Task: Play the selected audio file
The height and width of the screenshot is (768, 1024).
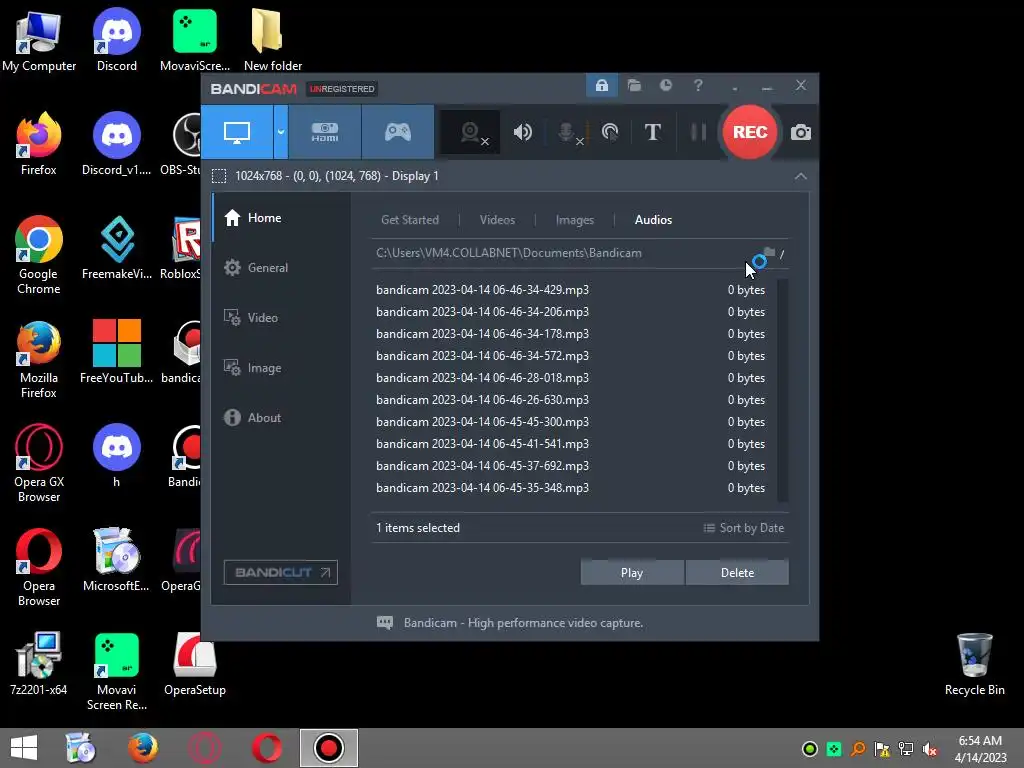Action: (632, 573)
